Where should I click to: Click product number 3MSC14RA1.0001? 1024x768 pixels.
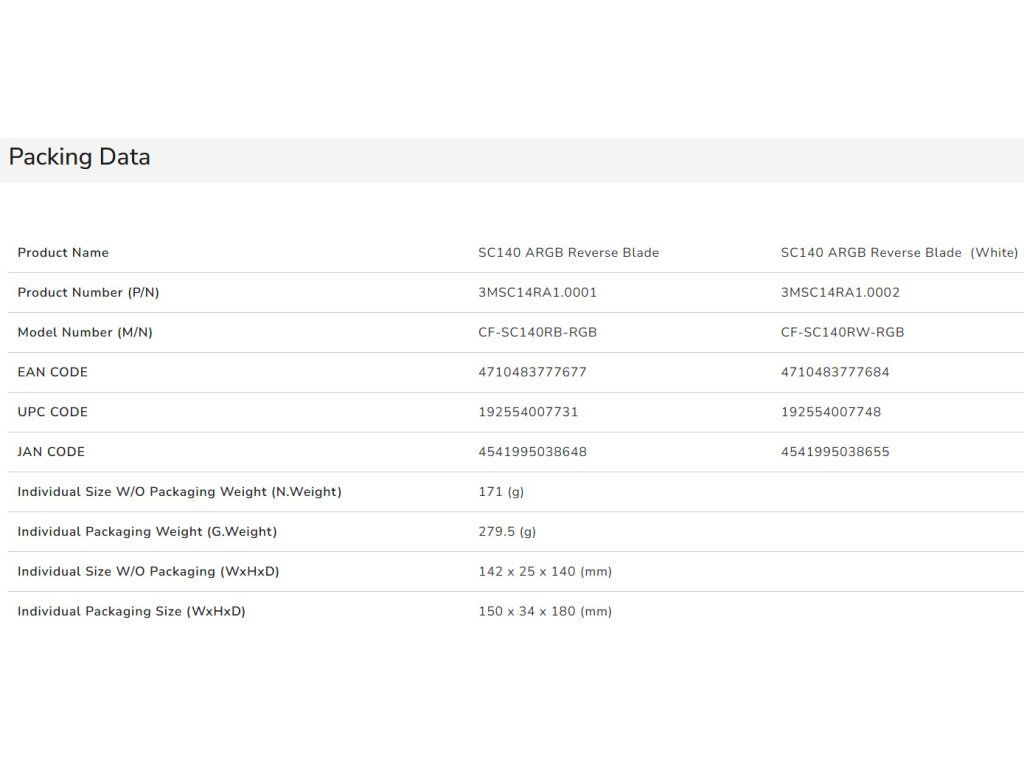(x=537, y=293)
